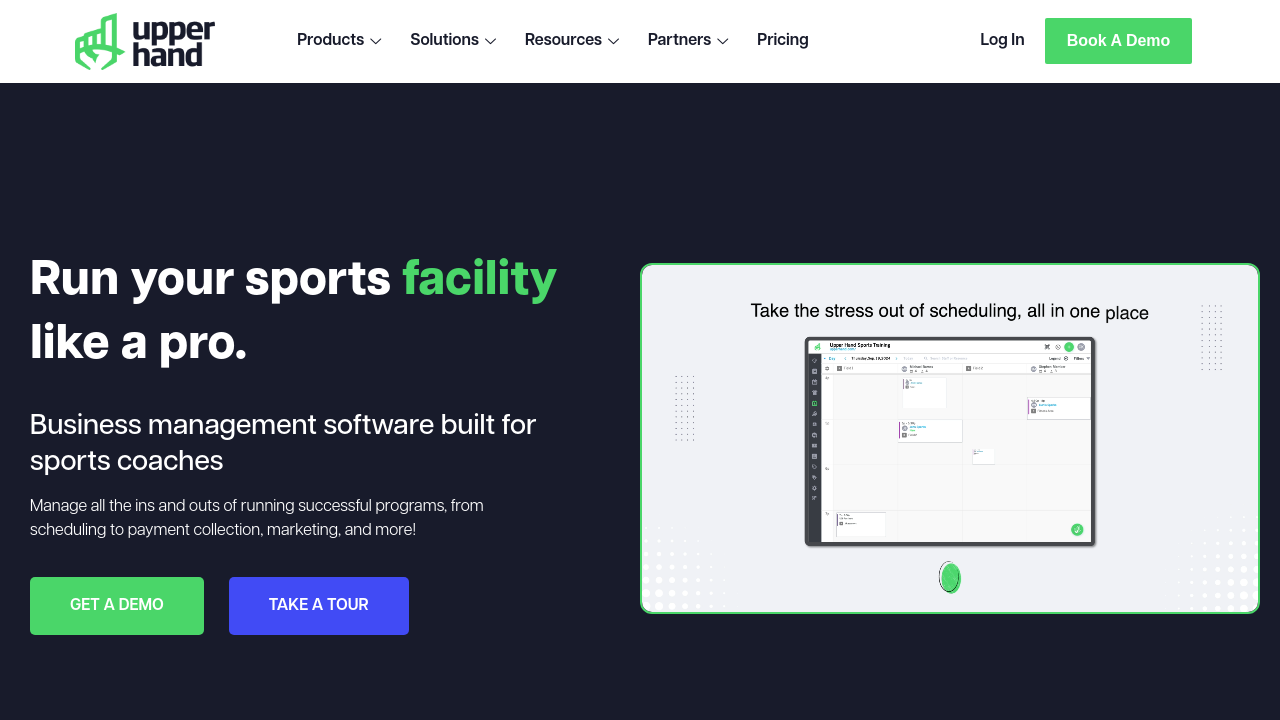Image resolution: width=1280 pixels, height=720 pixels.
Task: Click the green oval marker below tablet
Action: click(950, 577)
